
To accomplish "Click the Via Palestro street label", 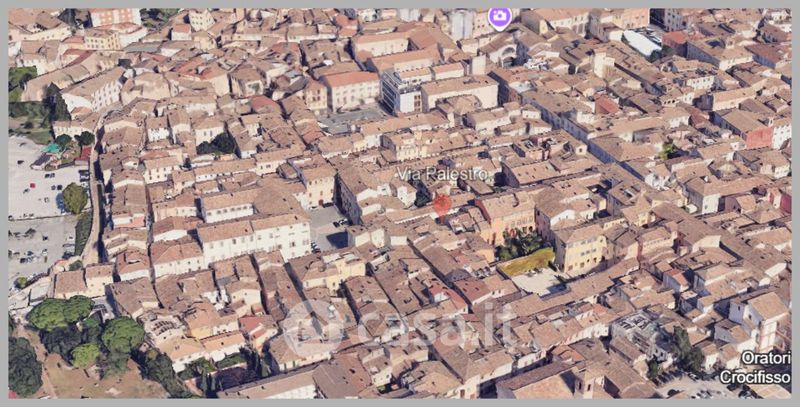I will pyautogui.click(x=442, y=174).
